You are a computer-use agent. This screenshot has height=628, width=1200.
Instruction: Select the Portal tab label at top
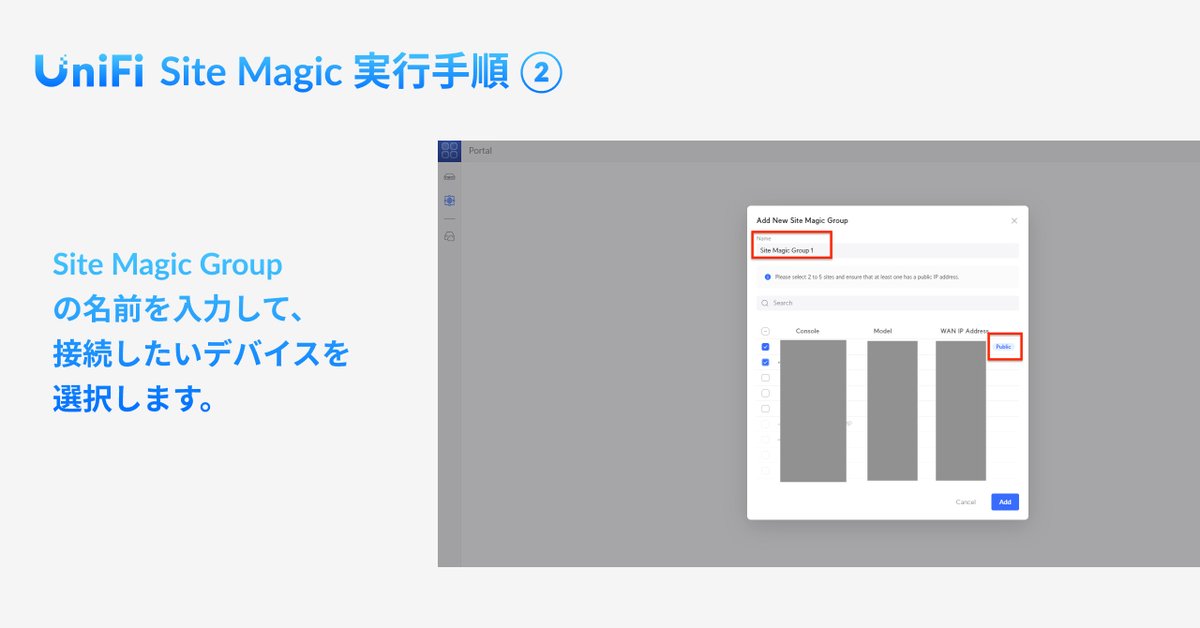(480, 150)
